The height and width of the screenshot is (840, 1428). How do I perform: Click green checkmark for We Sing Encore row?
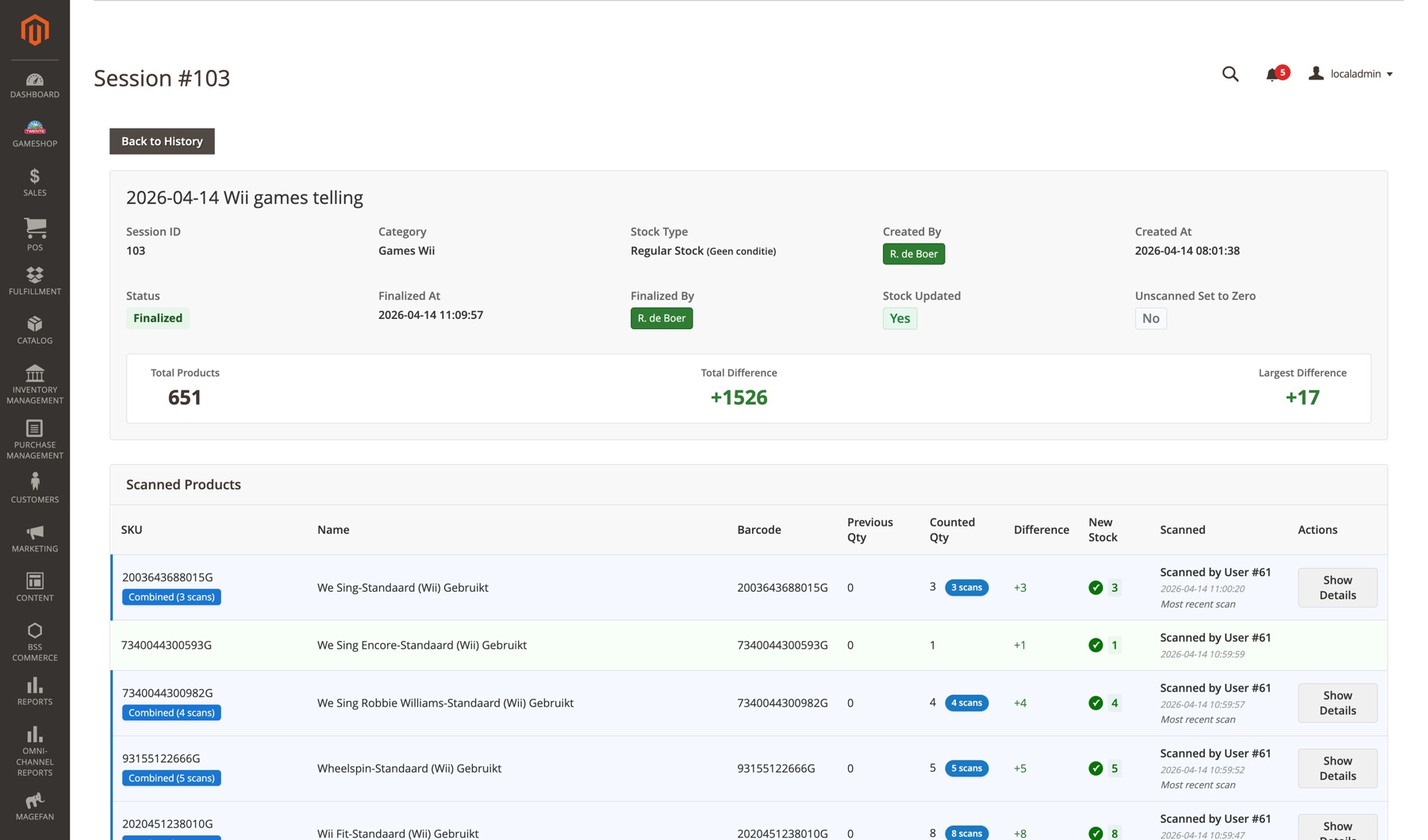point(1096,645)
